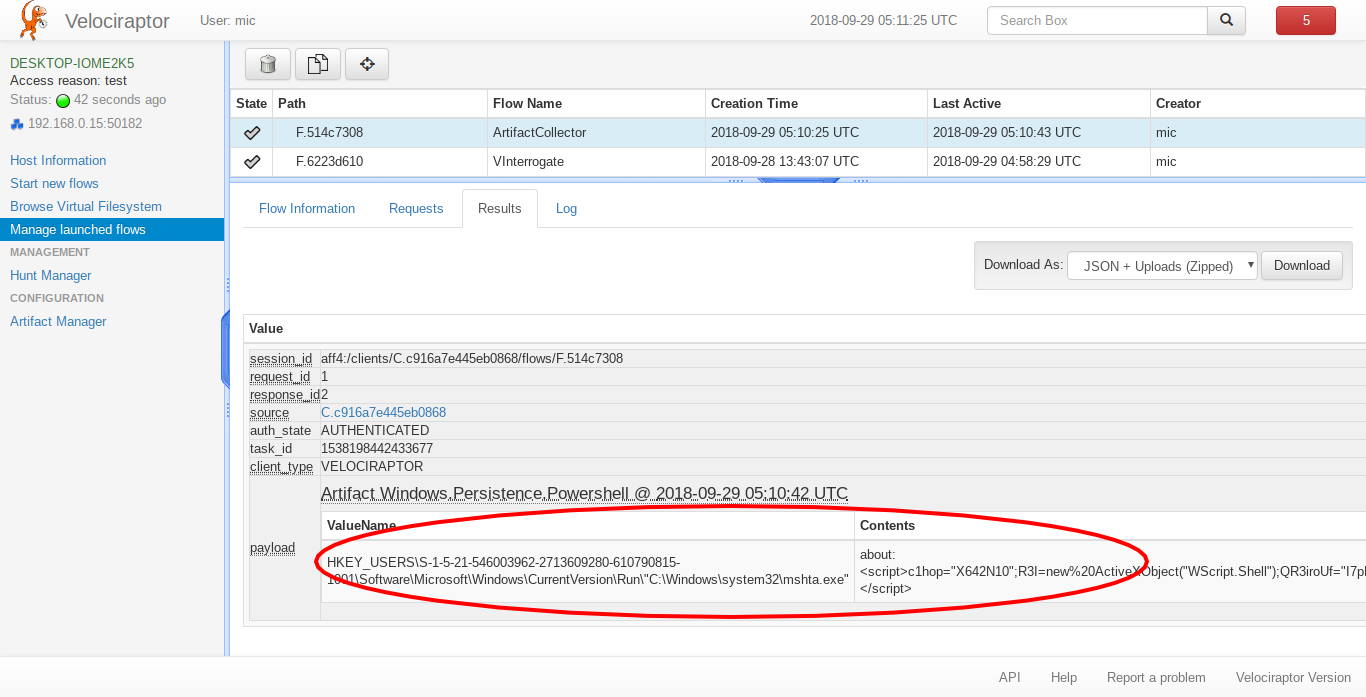The width and height of the screenshot is (1366, 697).
Task: Click the source client link C.c916a7e445eb0868
Action: [383, 412]
